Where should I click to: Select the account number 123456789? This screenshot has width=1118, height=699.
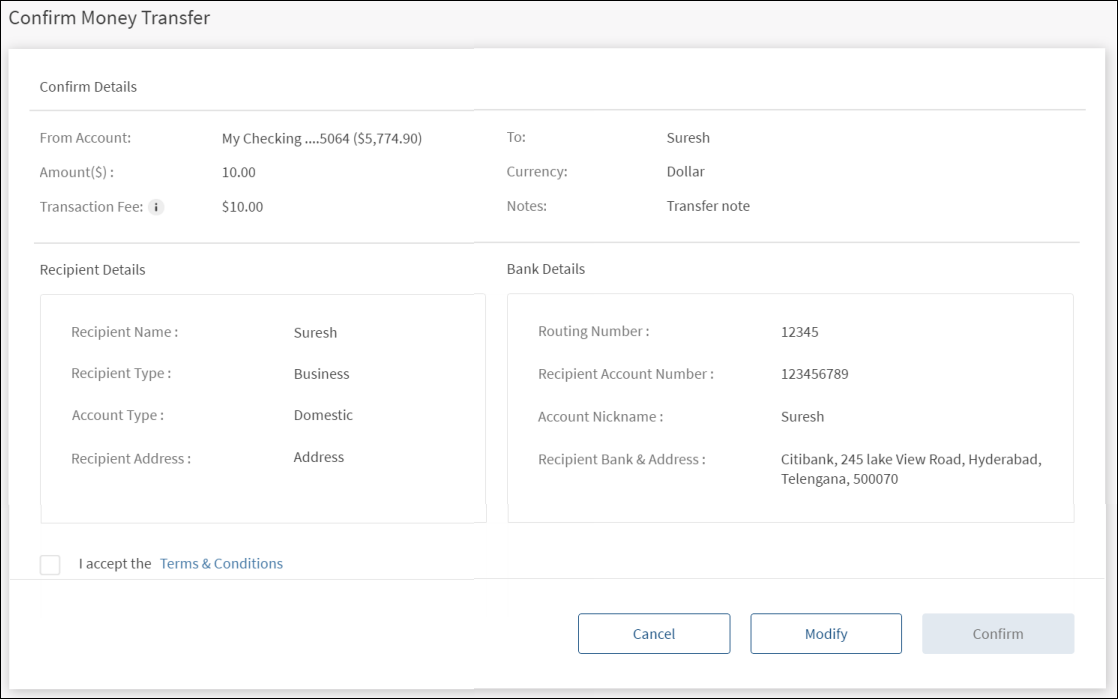pyautogui.click(x=814, y=374)
